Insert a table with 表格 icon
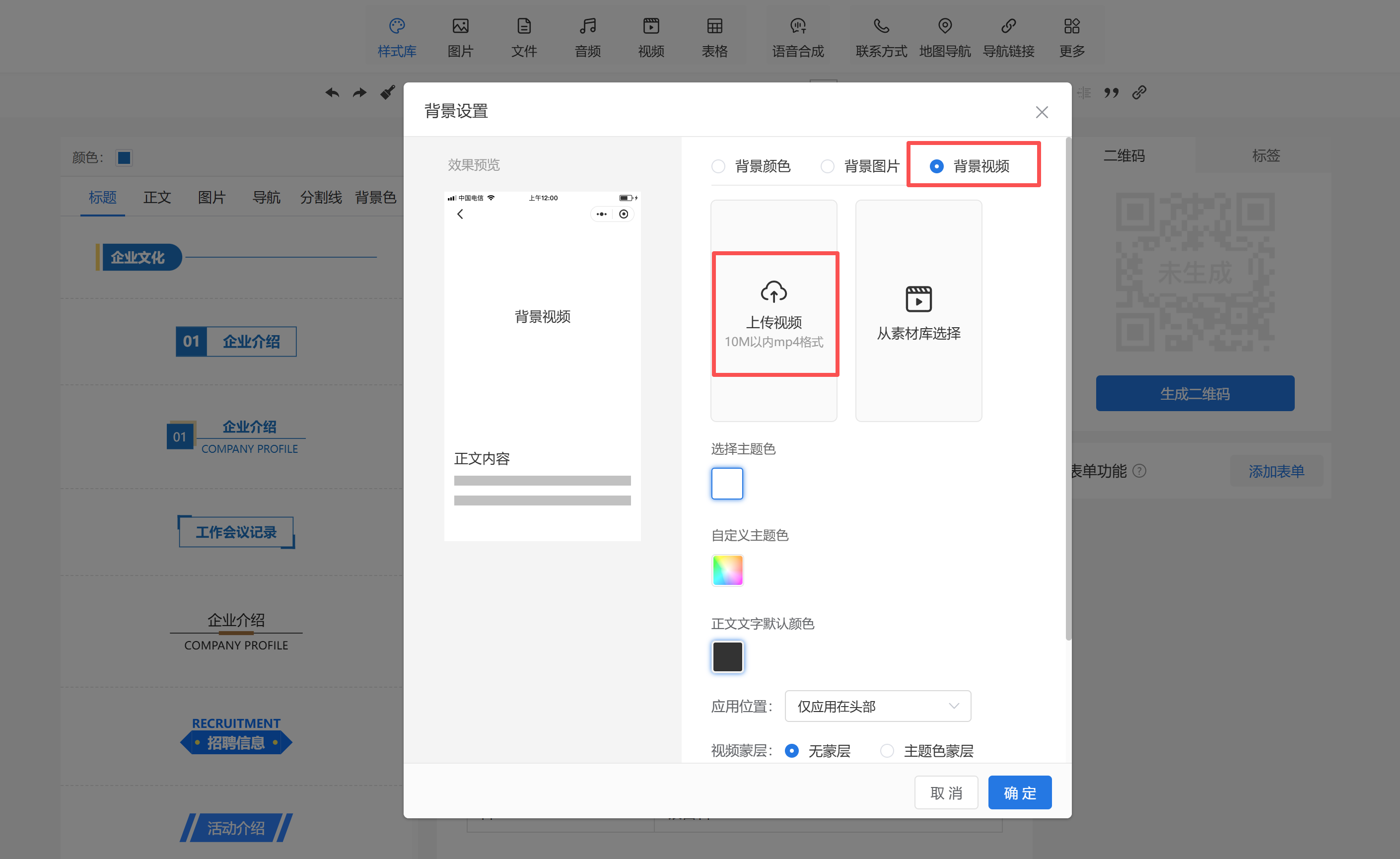This screenshot has height=859, width=1400. (x=714, y=26)
